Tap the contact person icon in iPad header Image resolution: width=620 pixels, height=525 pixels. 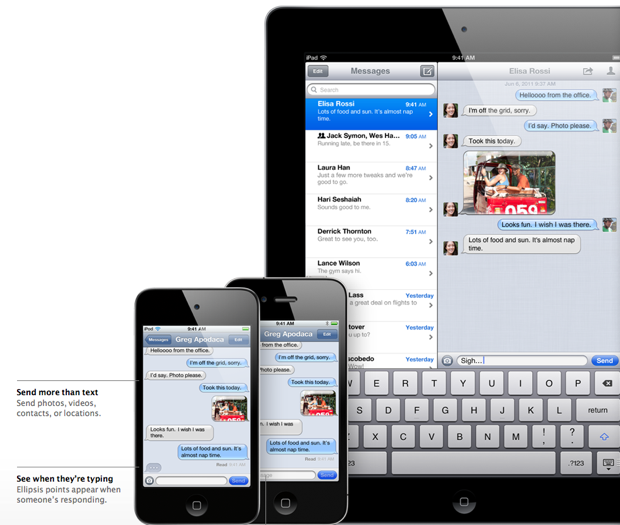point(611,71)
